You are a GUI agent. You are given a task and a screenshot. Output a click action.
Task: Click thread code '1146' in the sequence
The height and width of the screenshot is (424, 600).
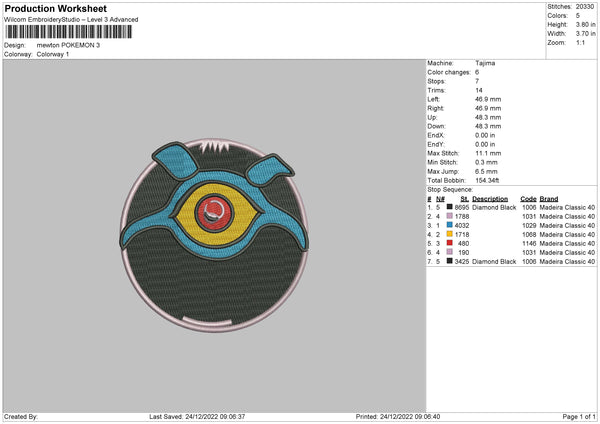(x=529, y=243)
